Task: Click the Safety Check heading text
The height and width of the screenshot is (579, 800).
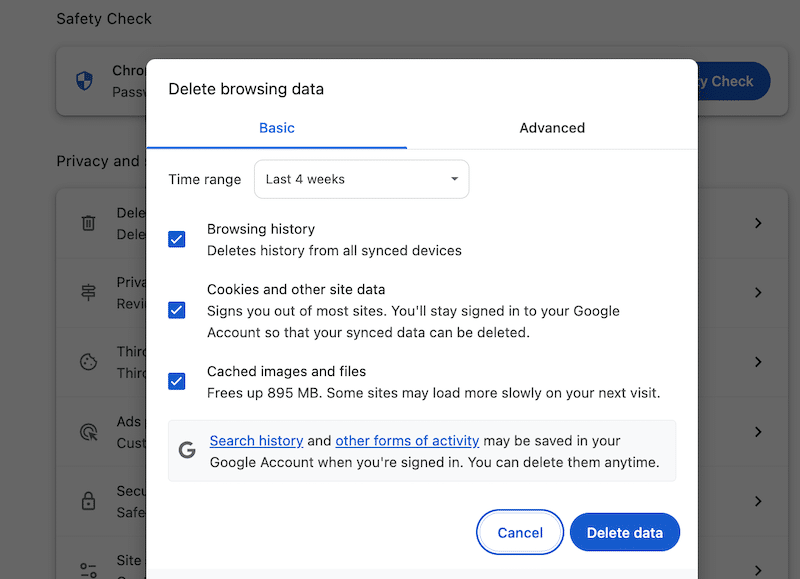Action: (104, 19)
